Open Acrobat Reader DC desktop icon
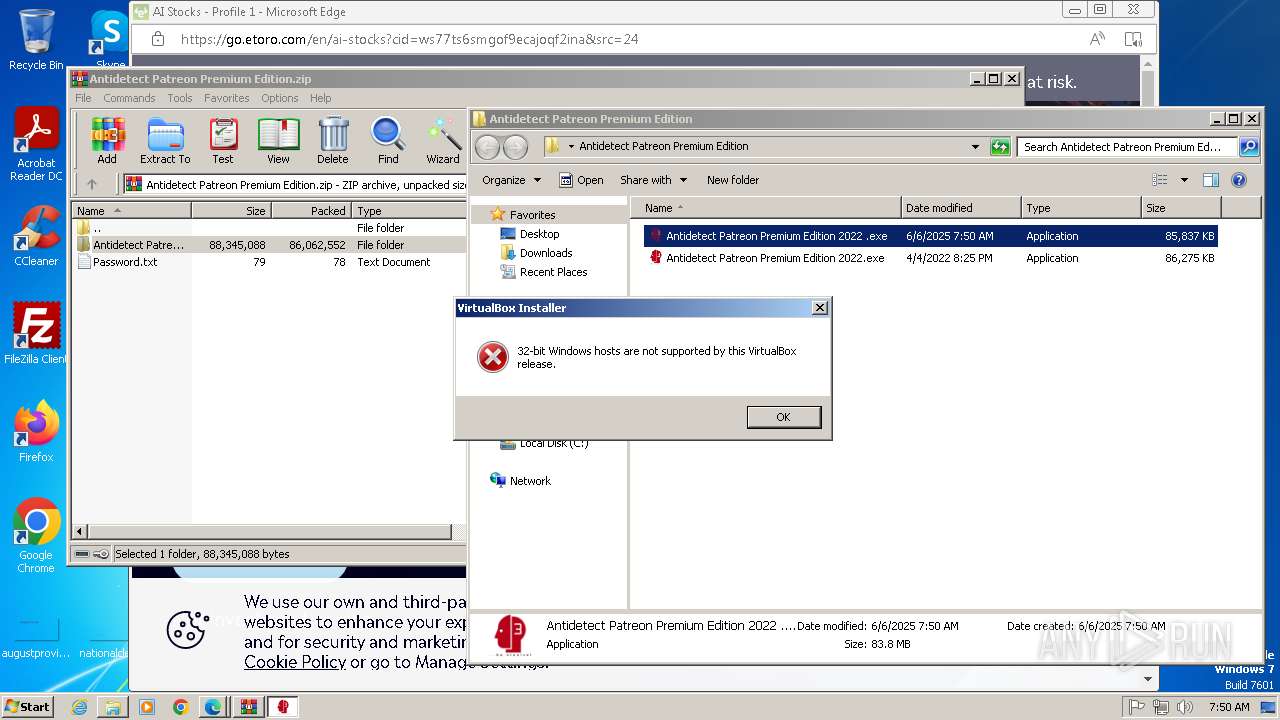 (x=36, y=146)
